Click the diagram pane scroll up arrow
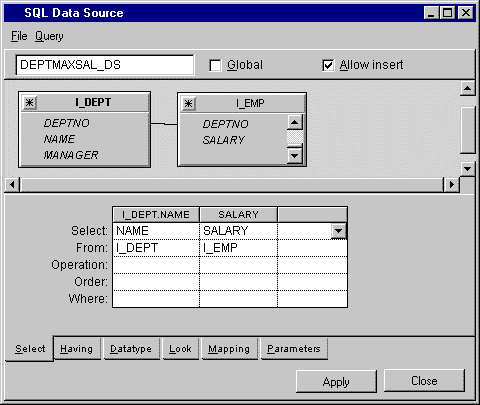This screenshot has width=480, height=405. click(x=467, y=88)
